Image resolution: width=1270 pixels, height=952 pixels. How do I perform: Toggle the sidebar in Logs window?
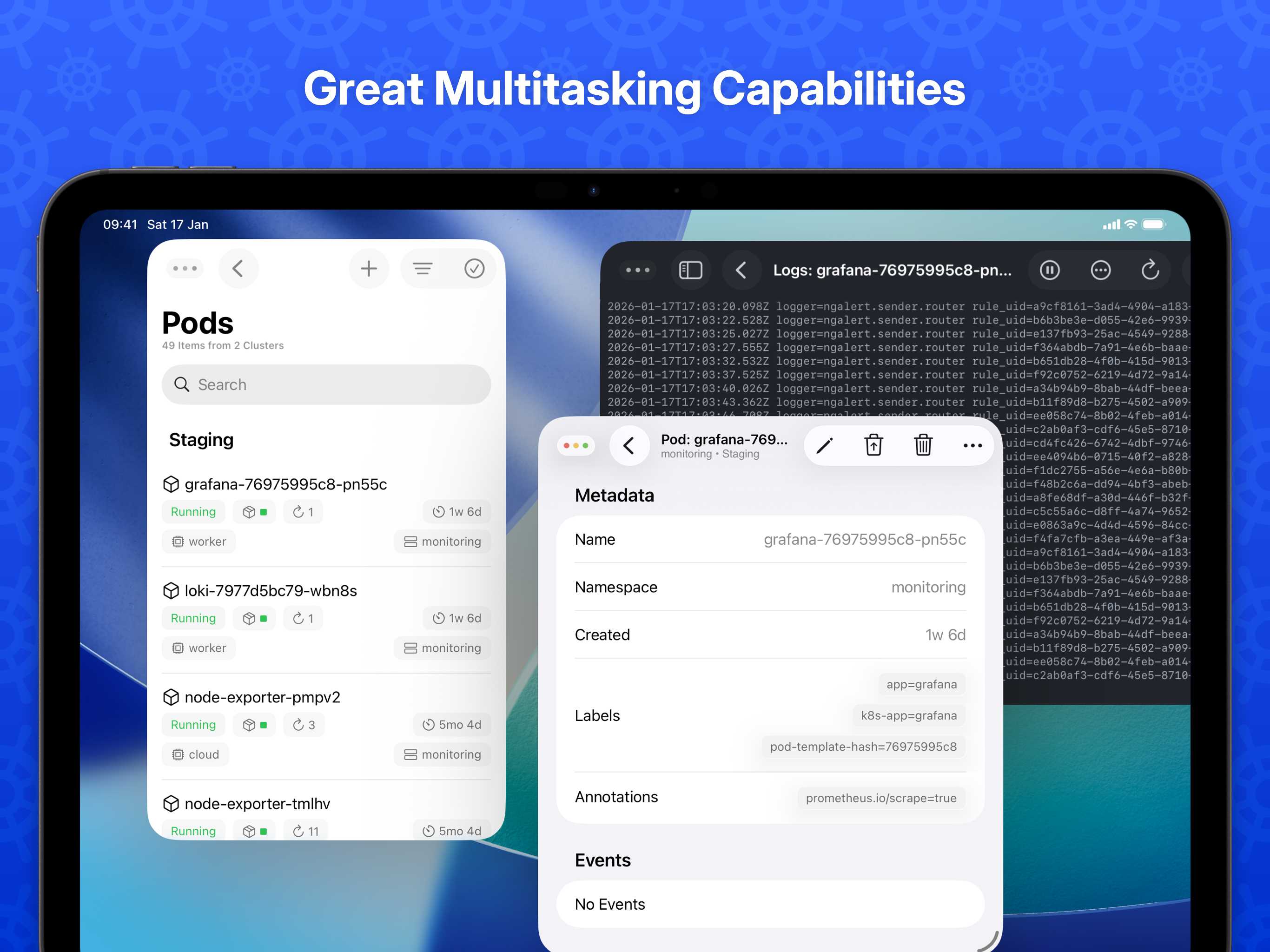click(691, 270)
